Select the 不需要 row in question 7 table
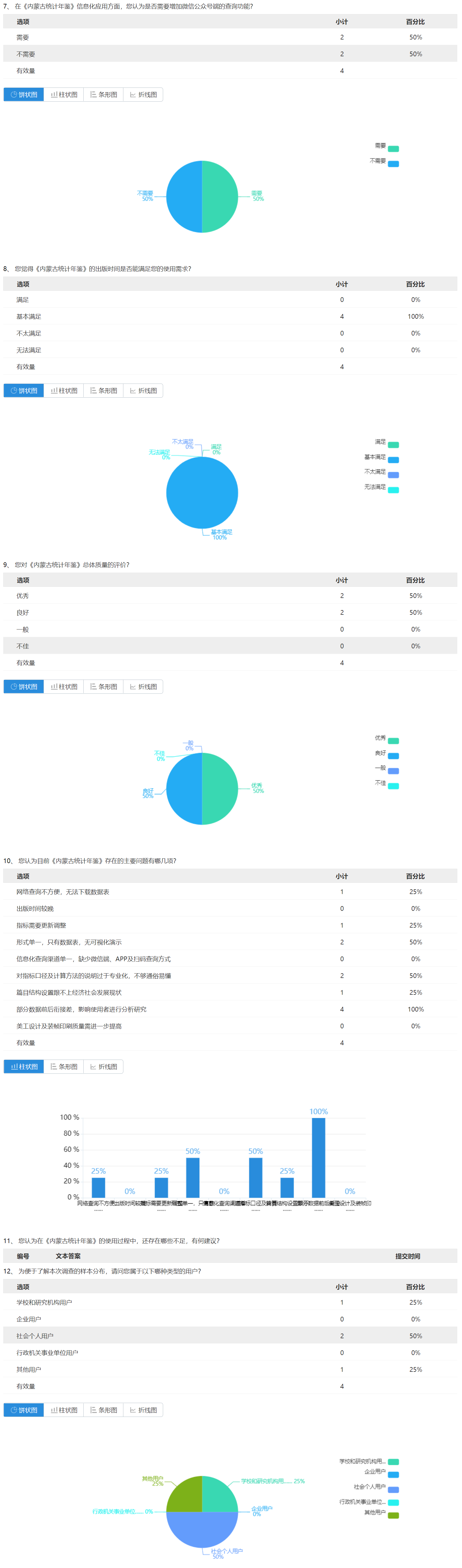Image resolution: width=462 pixels, height=1568 pixels. 230,54
